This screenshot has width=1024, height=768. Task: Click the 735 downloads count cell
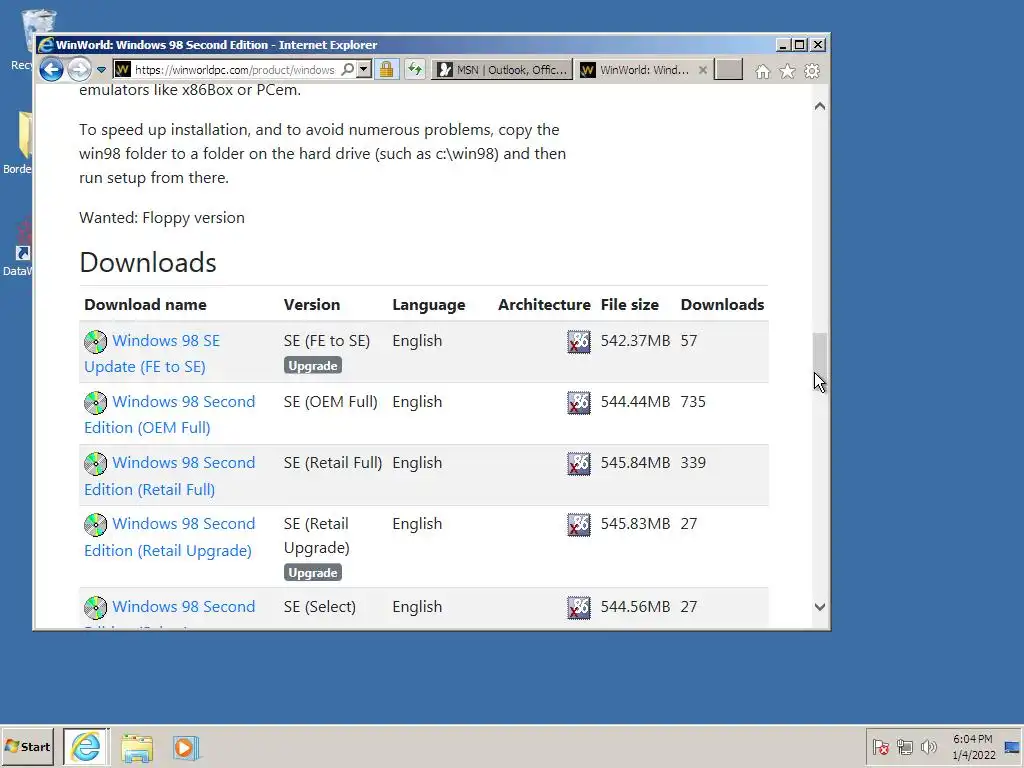pos(693,402)
